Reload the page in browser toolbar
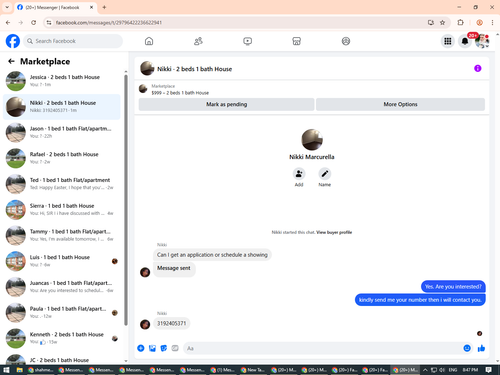The image size is (500, 375). pos(33,22)
